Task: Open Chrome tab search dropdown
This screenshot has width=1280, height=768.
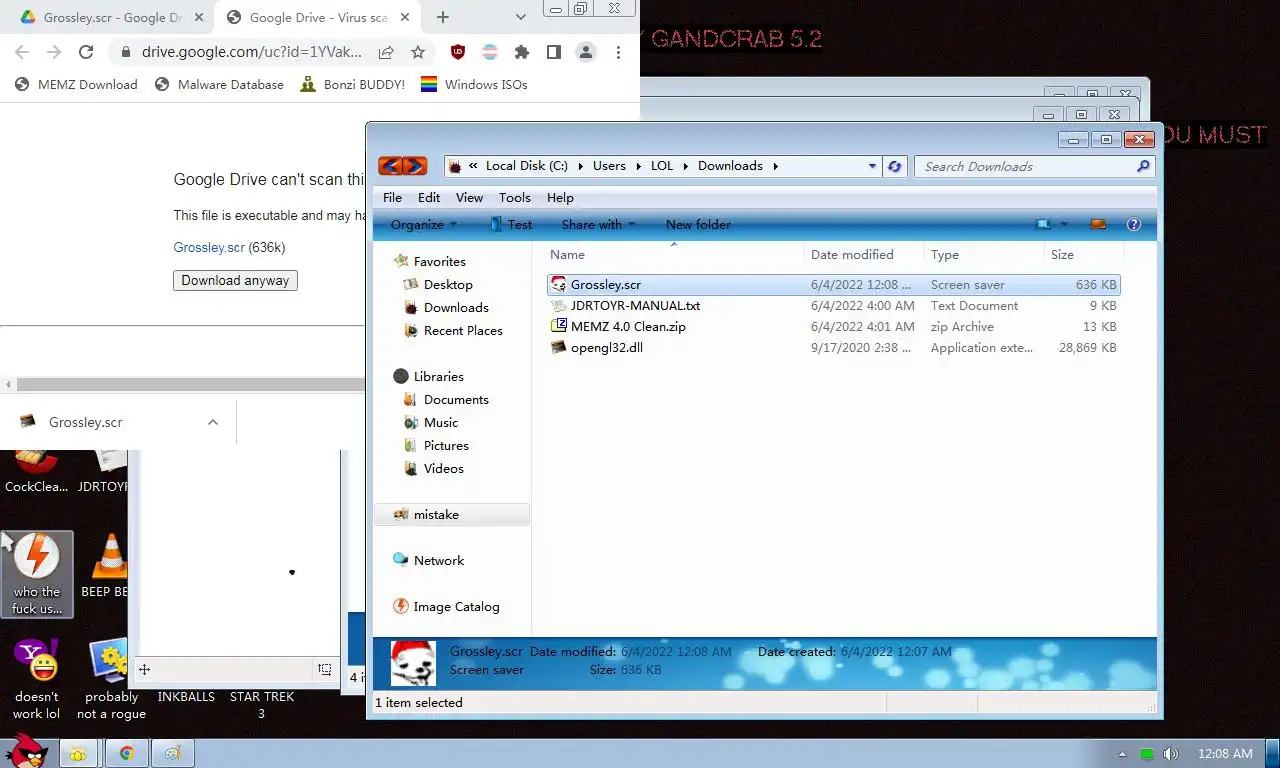Action: point(520,17)
